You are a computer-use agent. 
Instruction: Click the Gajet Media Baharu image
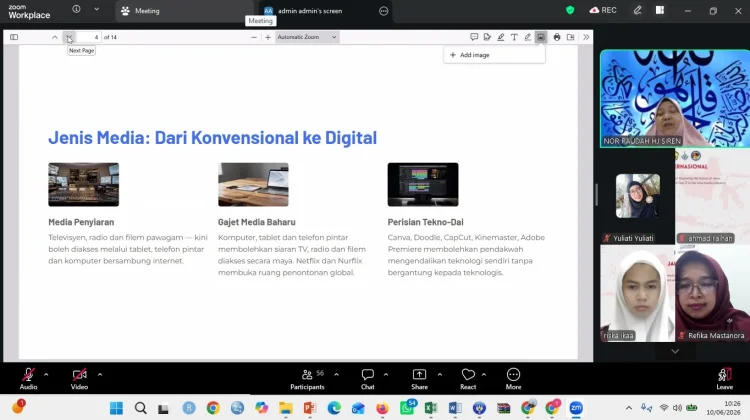[x=254, y=185]
